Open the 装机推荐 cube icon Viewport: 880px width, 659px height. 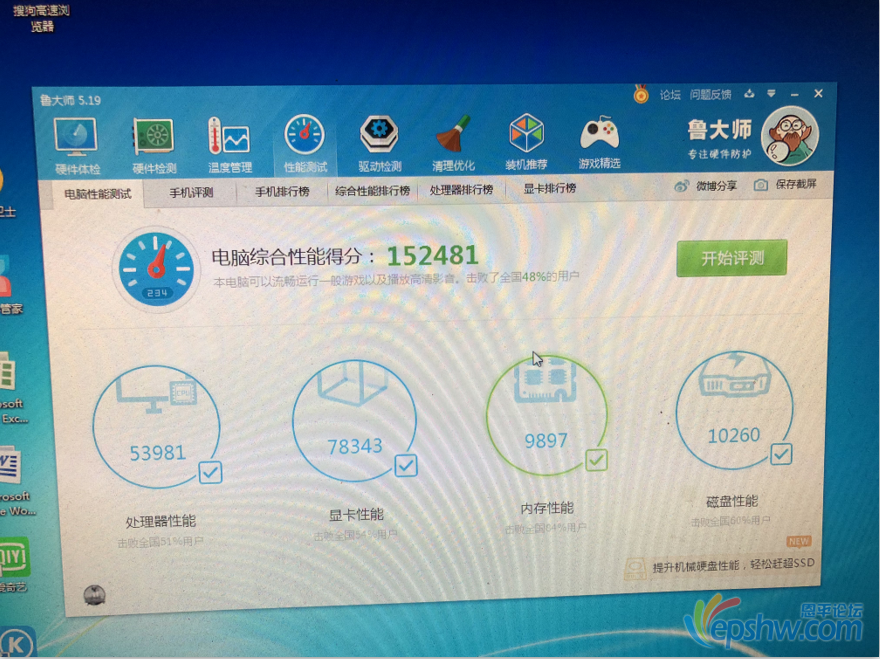click(x=526, y=133)
